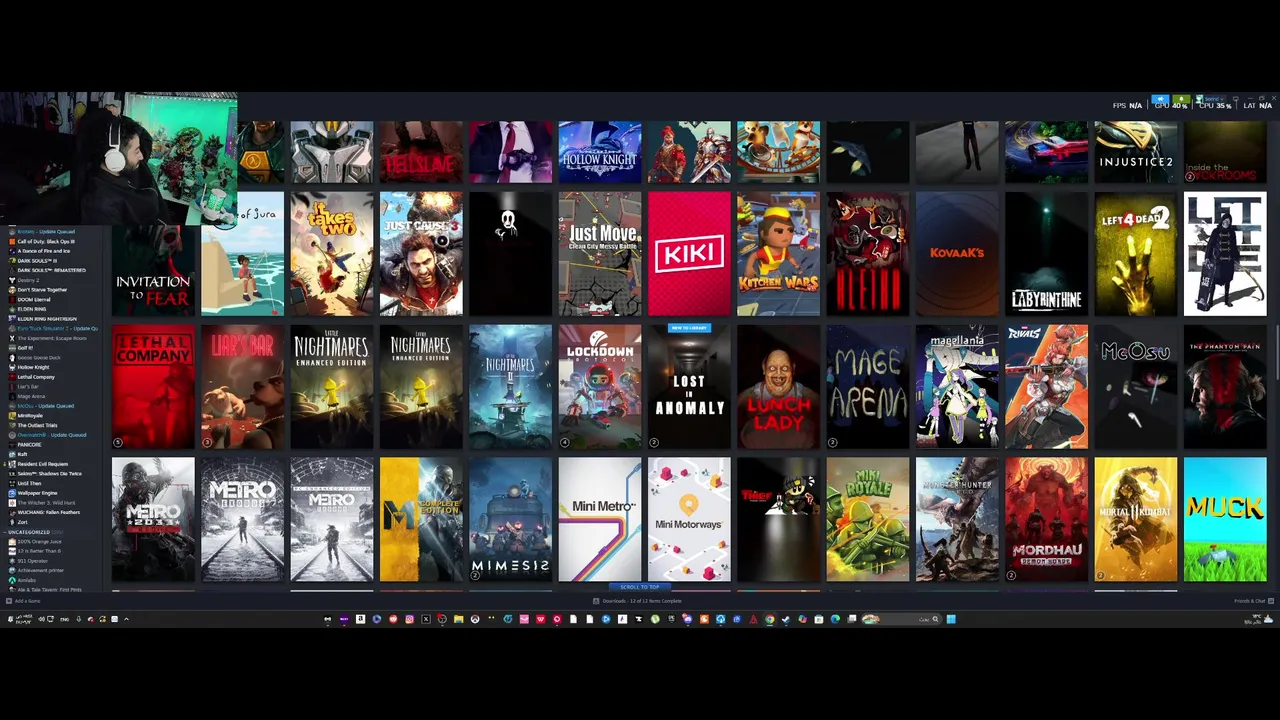Select the Left 4 Dead 2 cover
Viewport: 1280px width, 720px height.
1136,254
